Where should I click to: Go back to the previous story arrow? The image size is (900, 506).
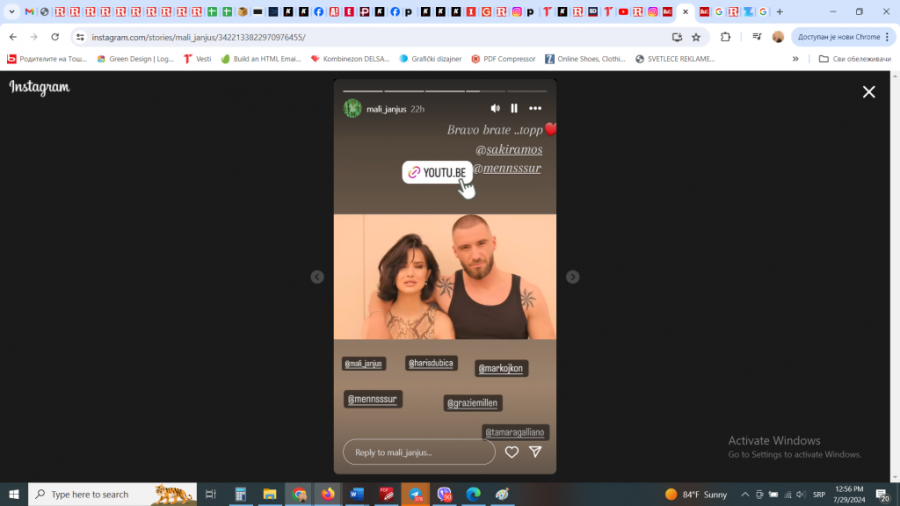coord(317,277)
